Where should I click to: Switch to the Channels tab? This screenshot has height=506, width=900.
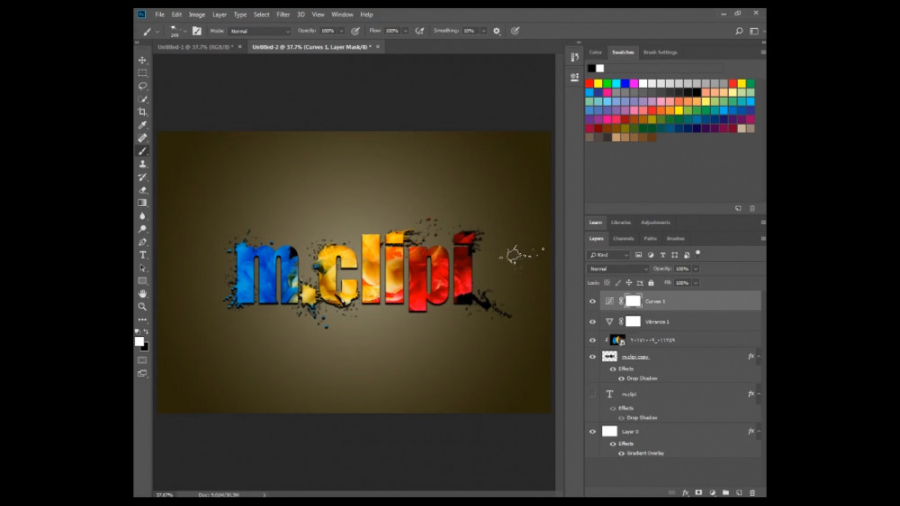pyautogui.click(x=623, y=238)
